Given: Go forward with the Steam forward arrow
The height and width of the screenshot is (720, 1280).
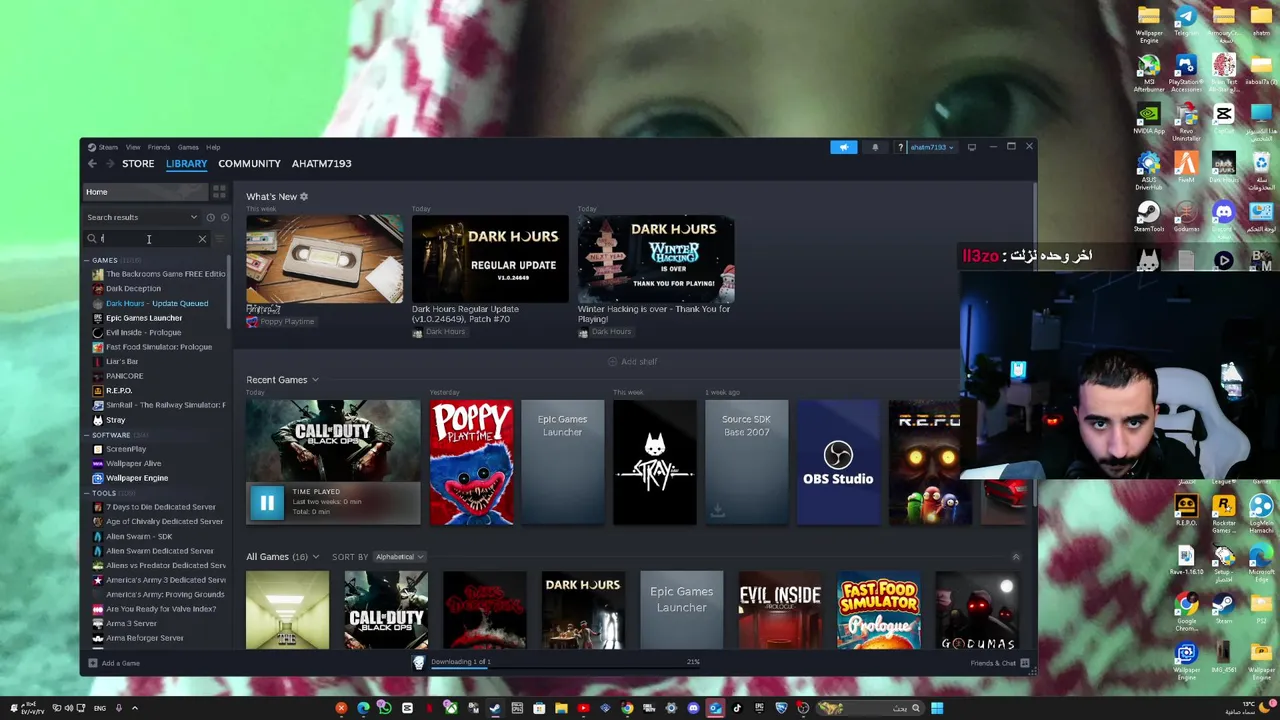Looking at the screenshot, I should click(111, 164).
